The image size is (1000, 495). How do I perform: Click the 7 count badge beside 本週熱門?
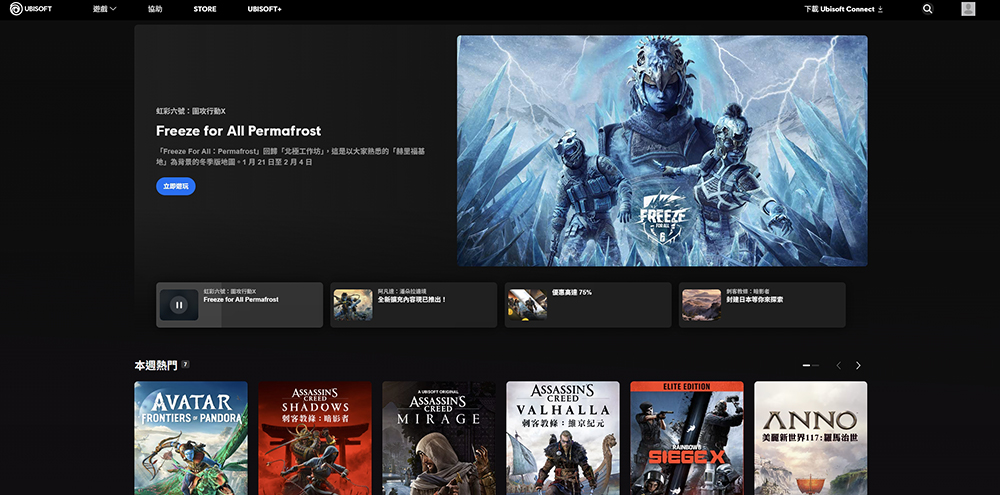(x=186, y=364)
